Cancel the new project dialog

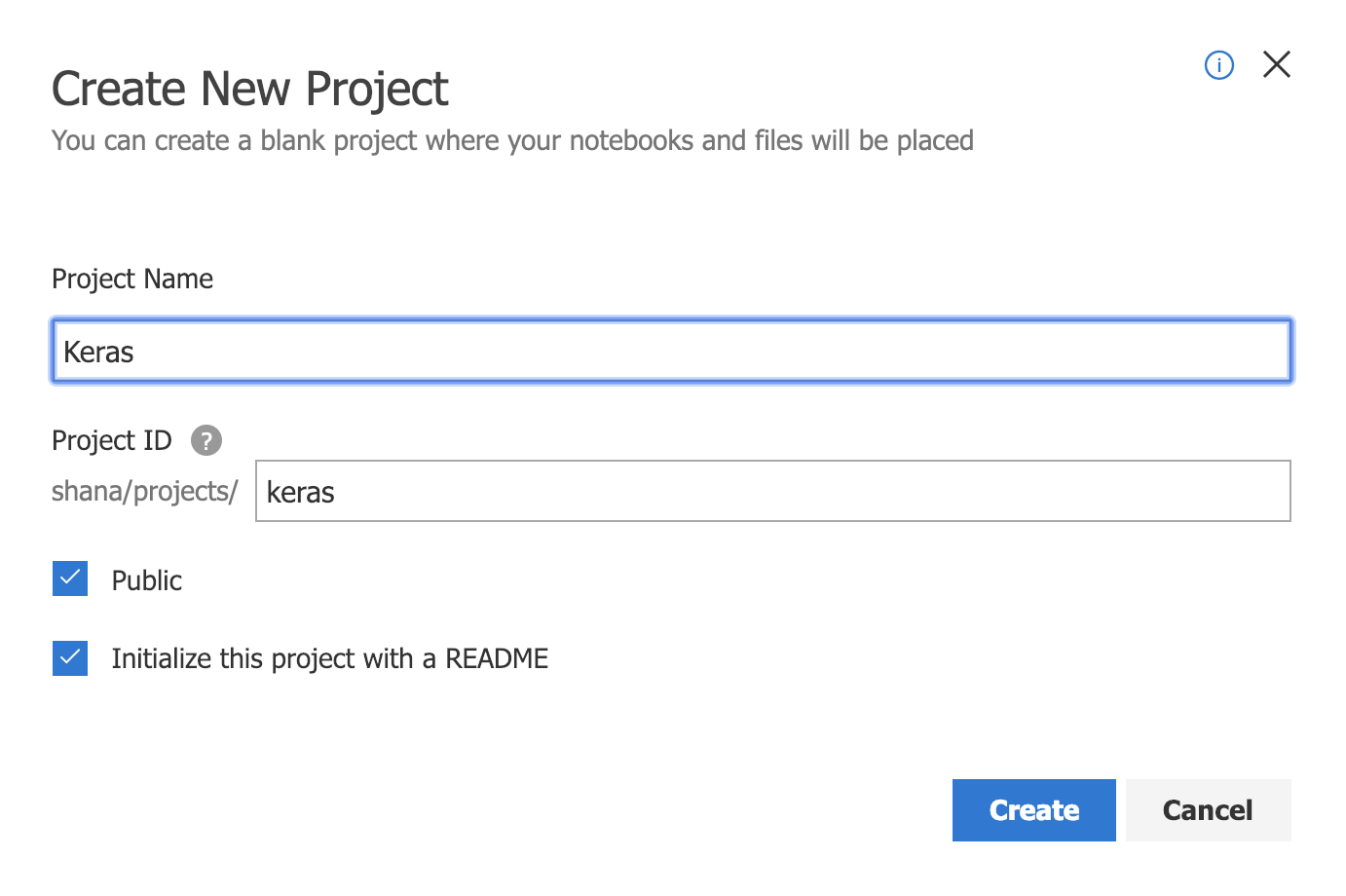(x=1208, y=809)
